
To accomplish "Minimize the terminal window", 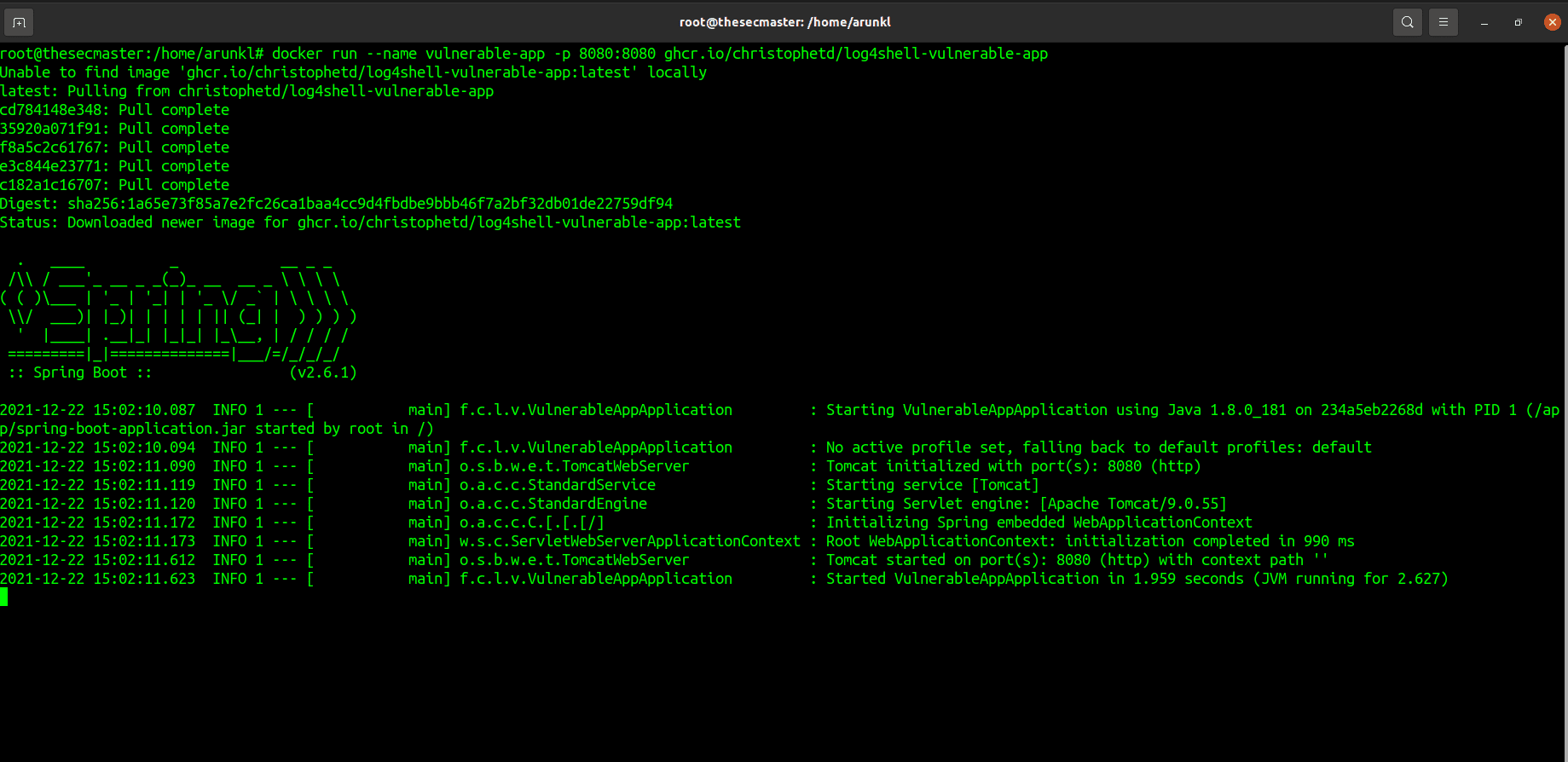I will pos(1484,23).
